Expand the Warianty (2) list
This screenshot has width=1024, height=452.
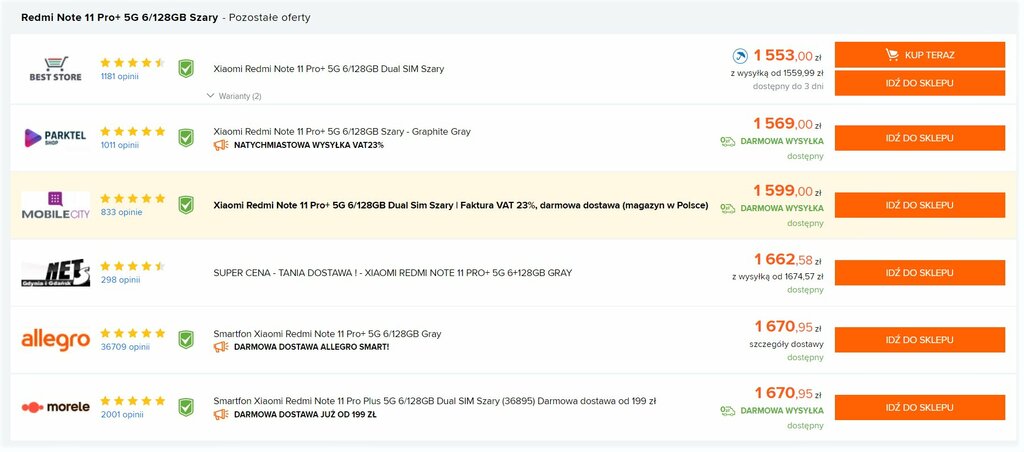234,96
